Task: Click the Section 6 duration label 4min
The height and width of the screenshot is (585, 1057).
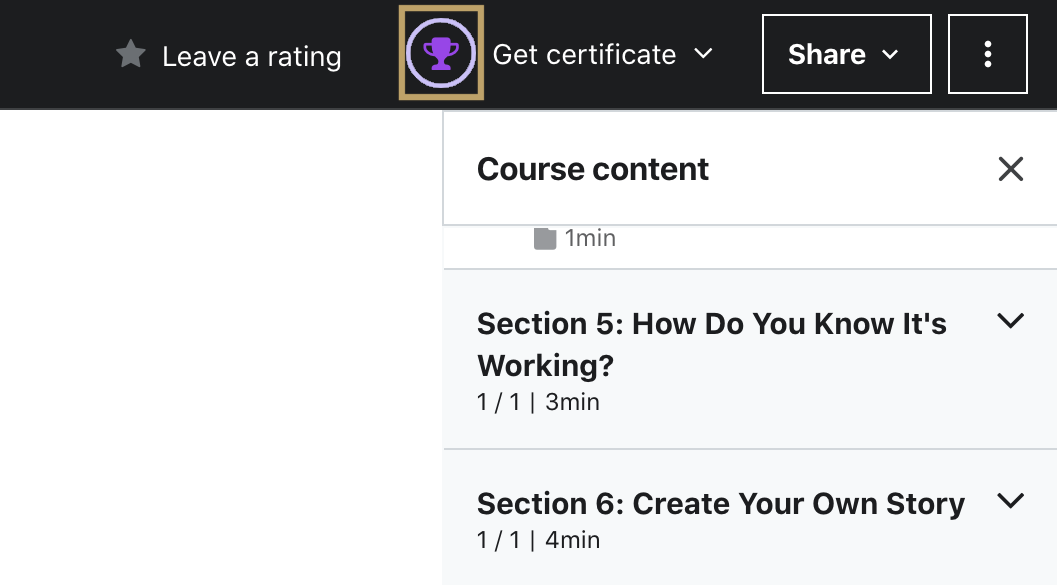Action: [x=575, y=539]
